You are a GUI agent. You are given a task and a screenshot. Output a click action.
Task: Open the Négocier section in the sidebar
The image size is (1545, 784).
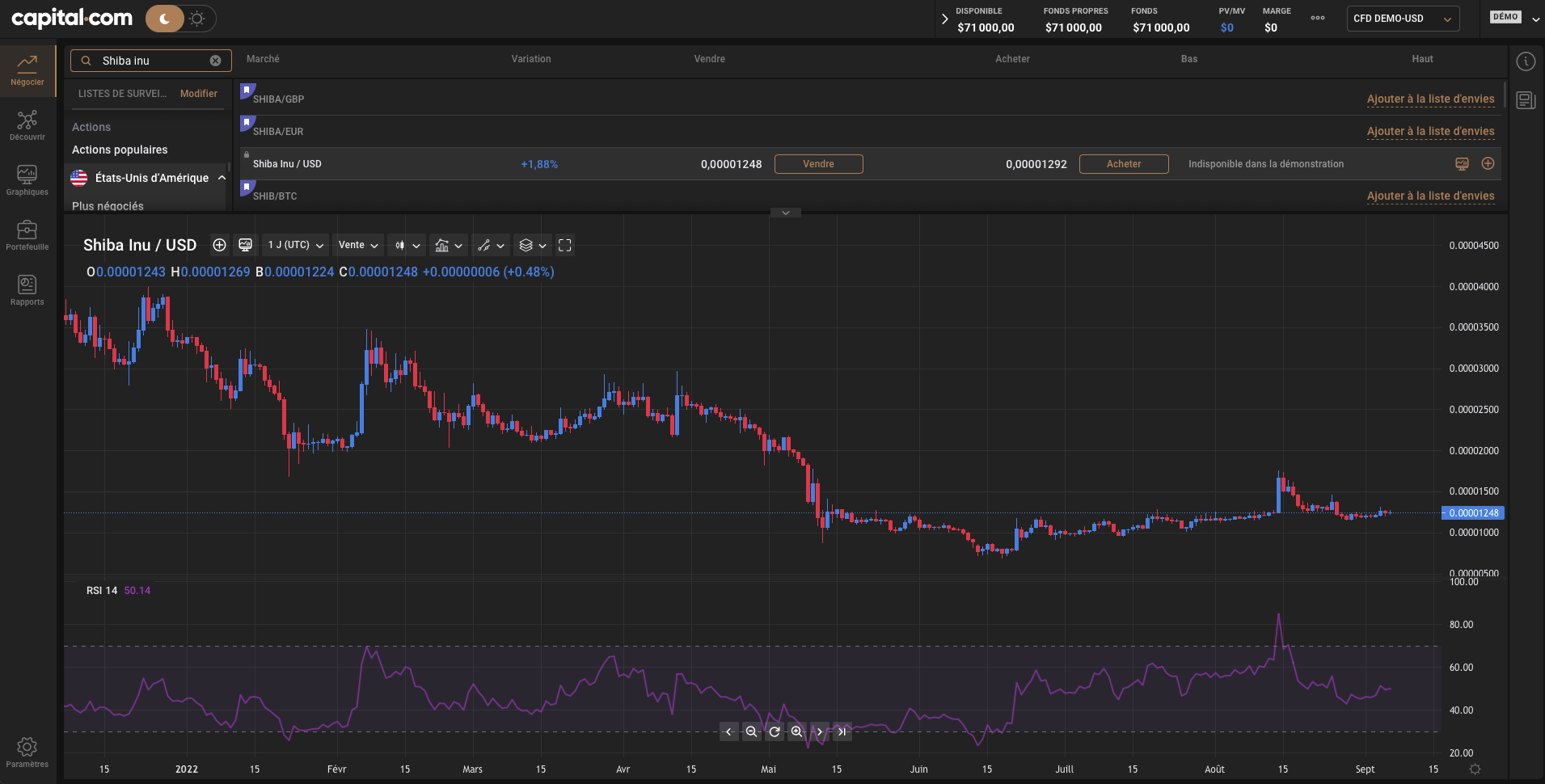pyautogui.click(x=27, y=70)
